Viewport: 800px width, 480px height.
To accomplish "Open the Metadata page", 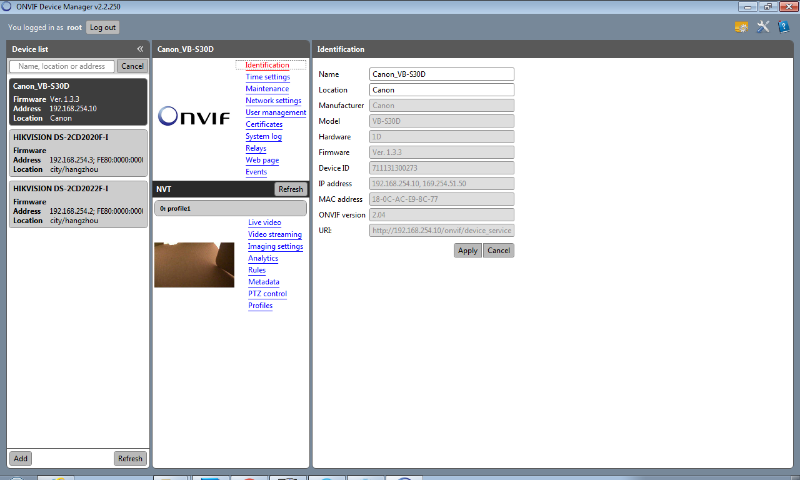I will click(x=264, y=282).
